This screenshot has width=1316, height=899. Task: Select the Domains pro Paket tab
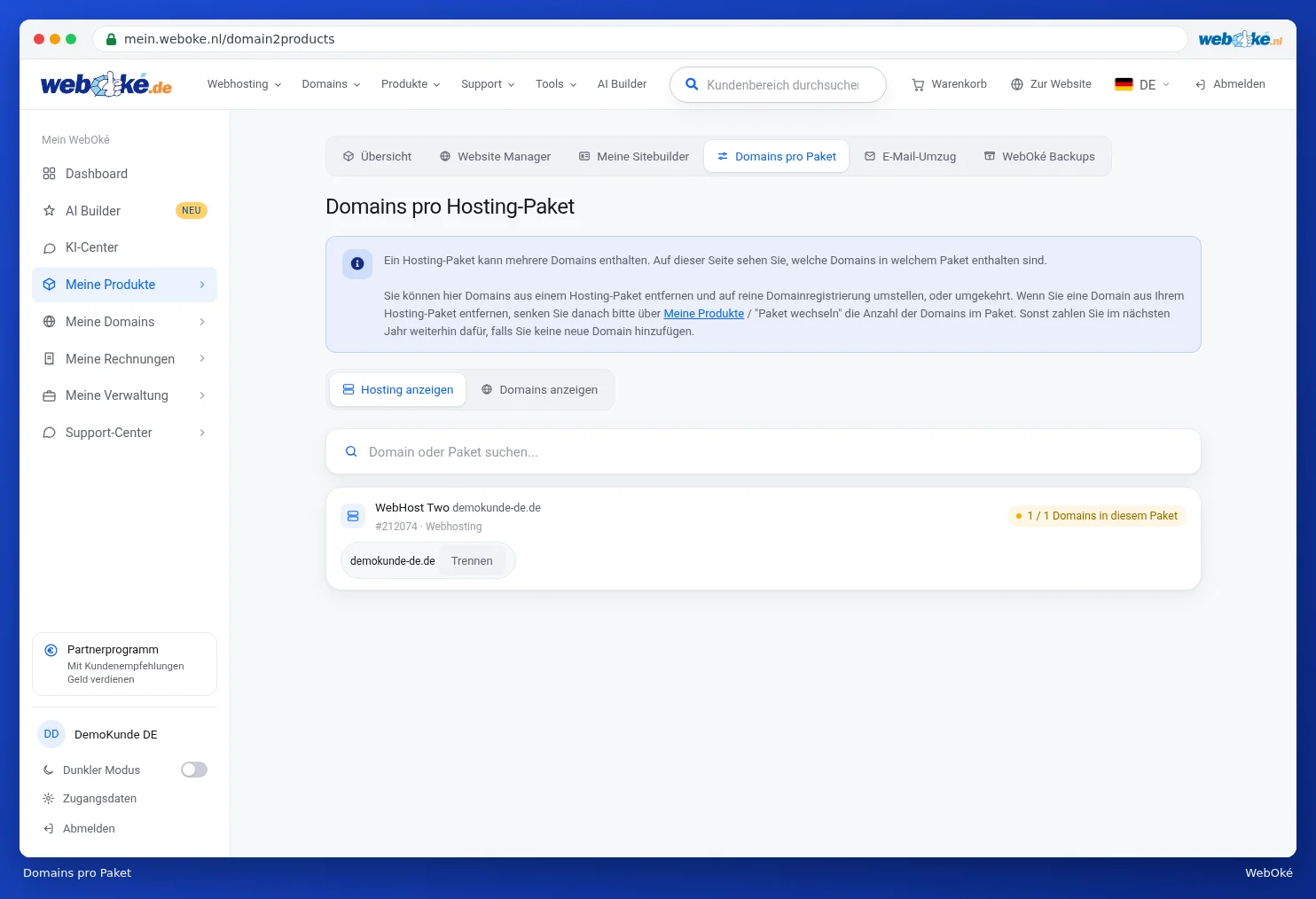pyautogui.click(x=777, y=156)
